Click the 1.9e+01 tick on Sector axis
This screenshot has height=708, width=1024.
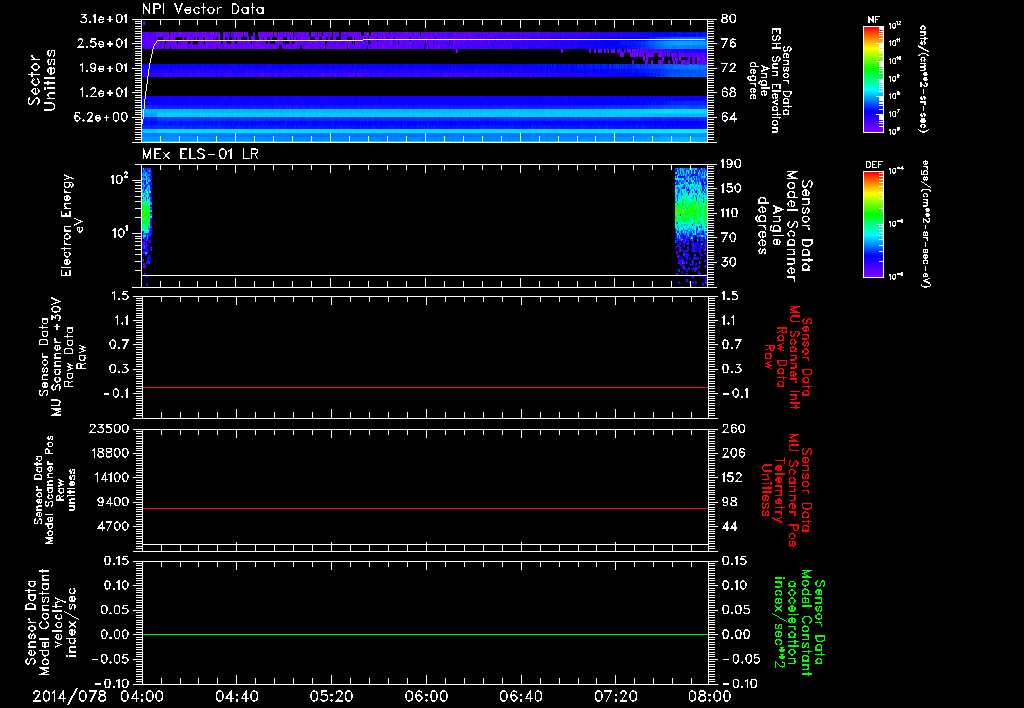tap(103, 68)
